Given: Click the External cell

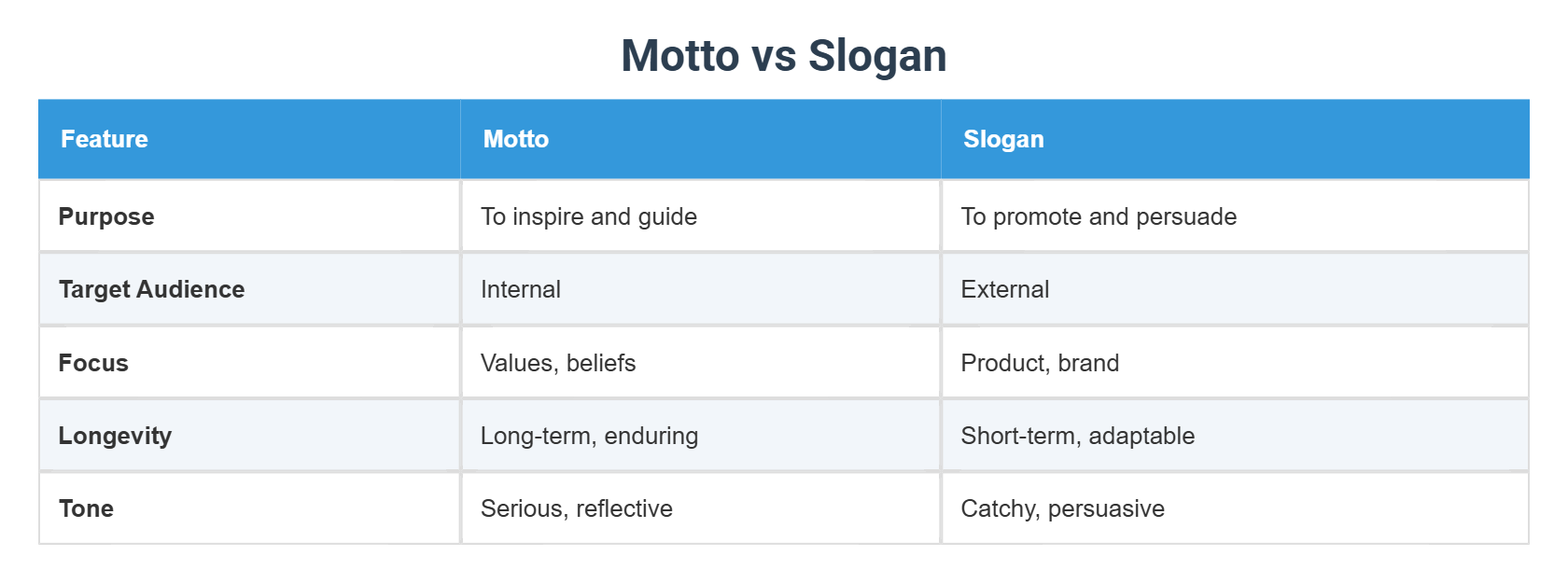Looking at the screenshot, I should click(x=1005, y=289).
